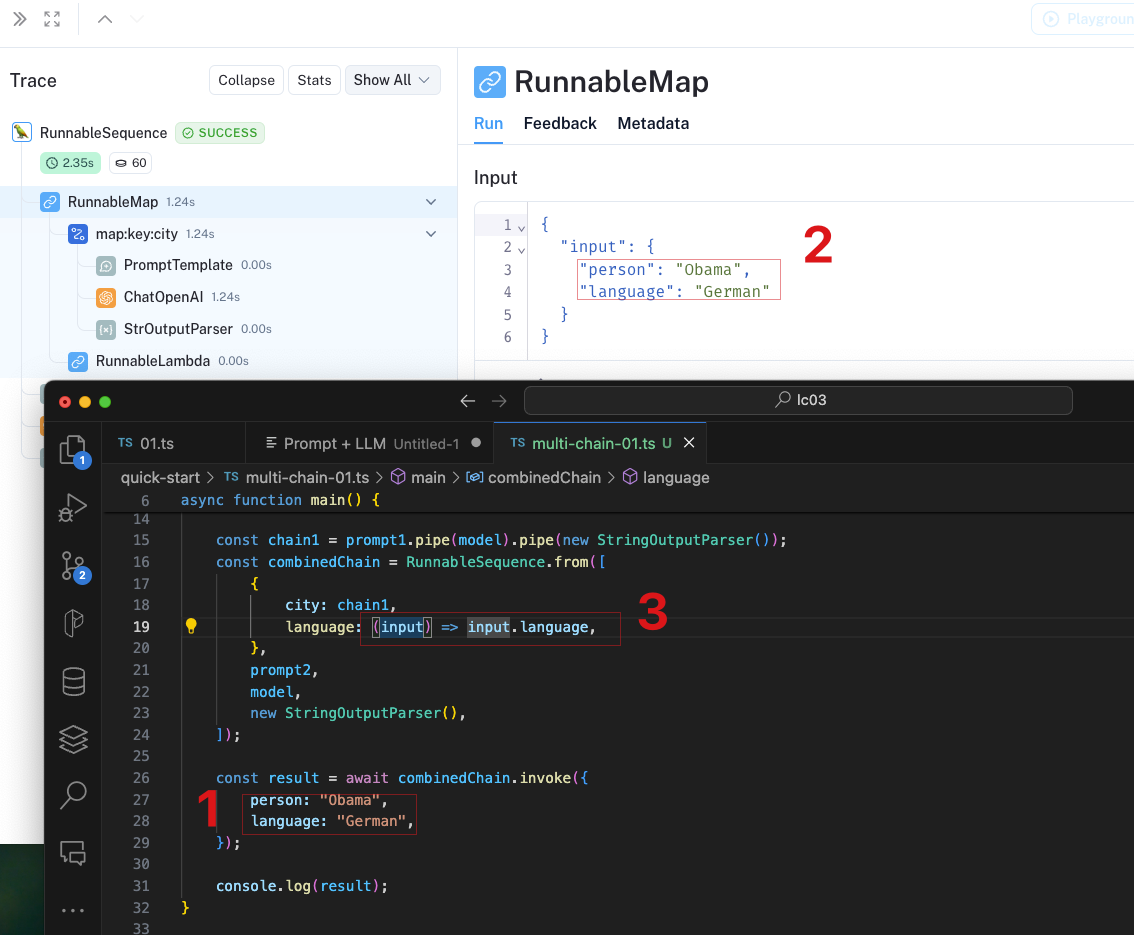The height and width of the screenshot is (935, 1134).
Task: Open Search view in activity bar
Action: (x=74, y=795)
